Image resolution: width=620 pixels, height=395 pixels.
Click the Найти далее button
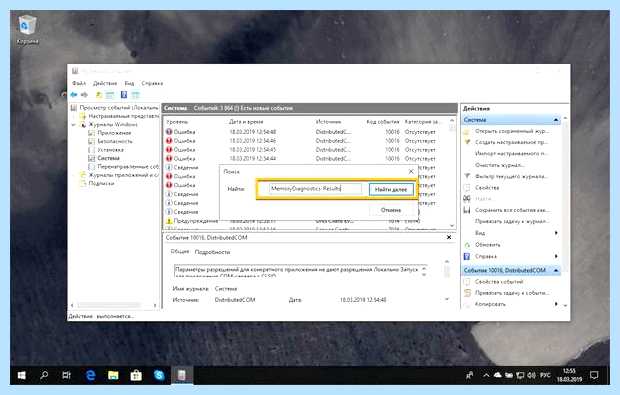[x=391, y=189]
